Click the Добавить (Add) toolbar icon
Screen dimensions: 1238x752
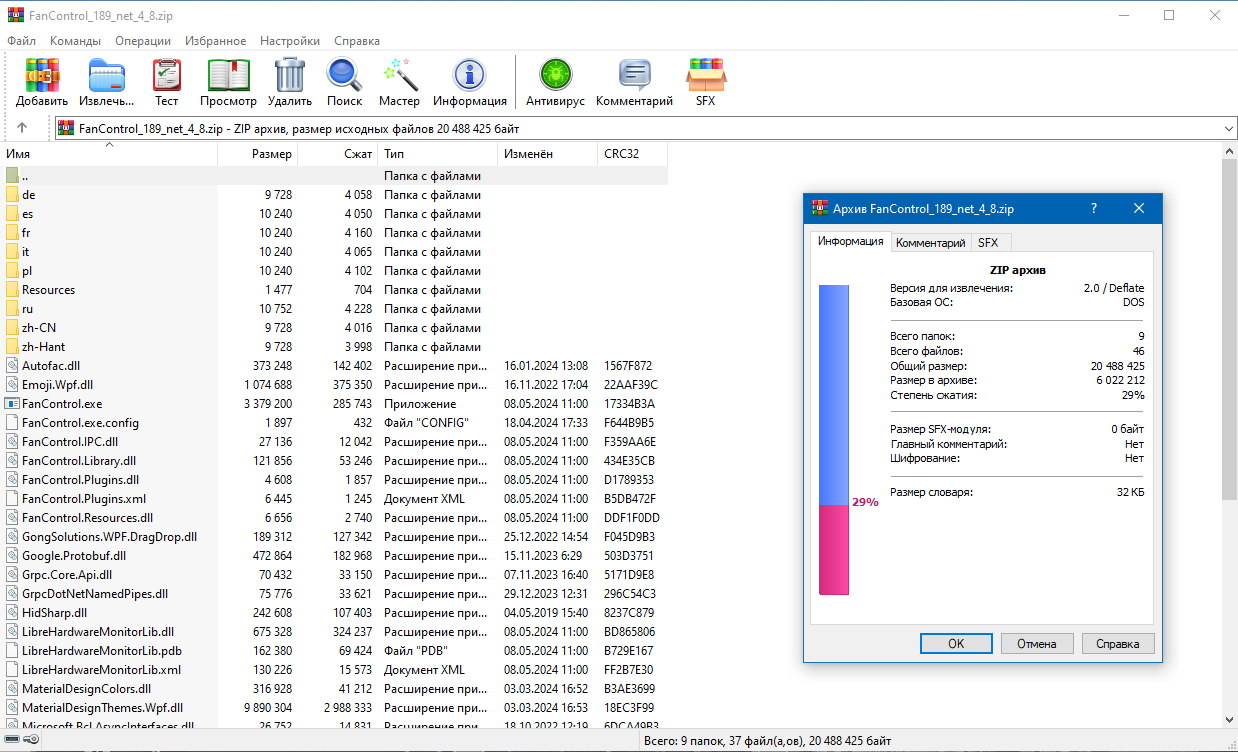tap(42, 76)
